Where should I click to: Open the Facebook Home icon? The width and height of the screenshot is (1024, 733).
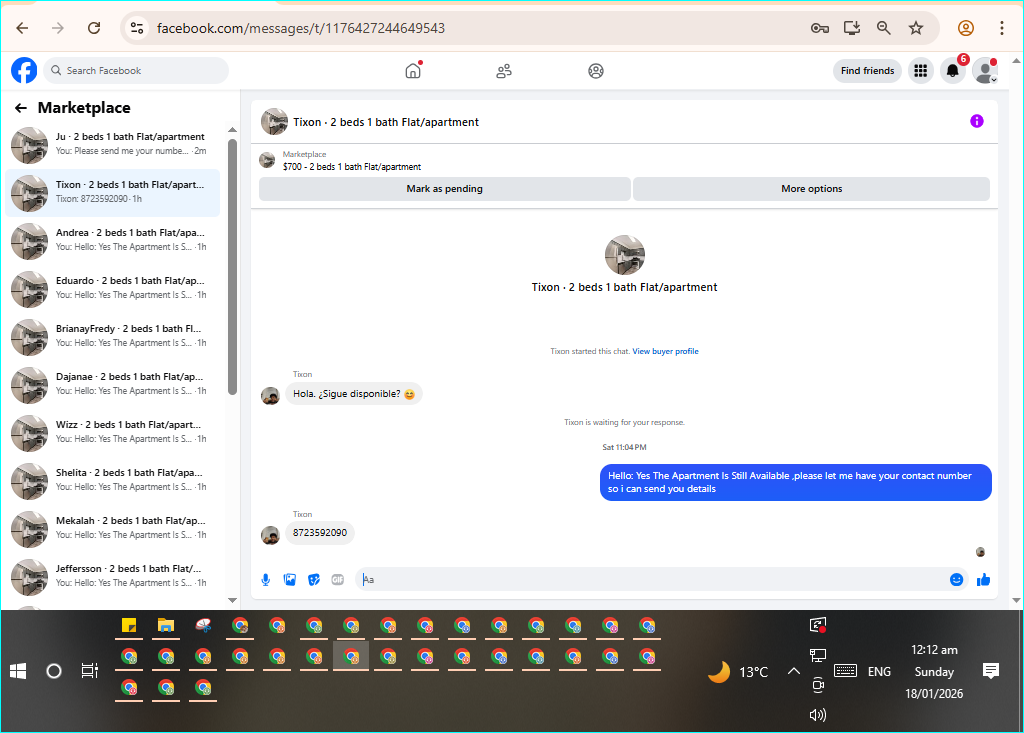pyautogui.click(x=413, y=71)
